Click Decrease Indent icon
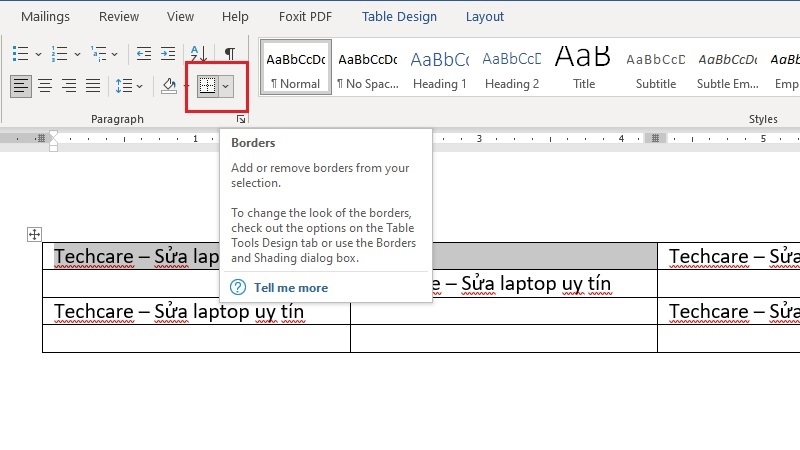800x450 pixels. (144, 54)
